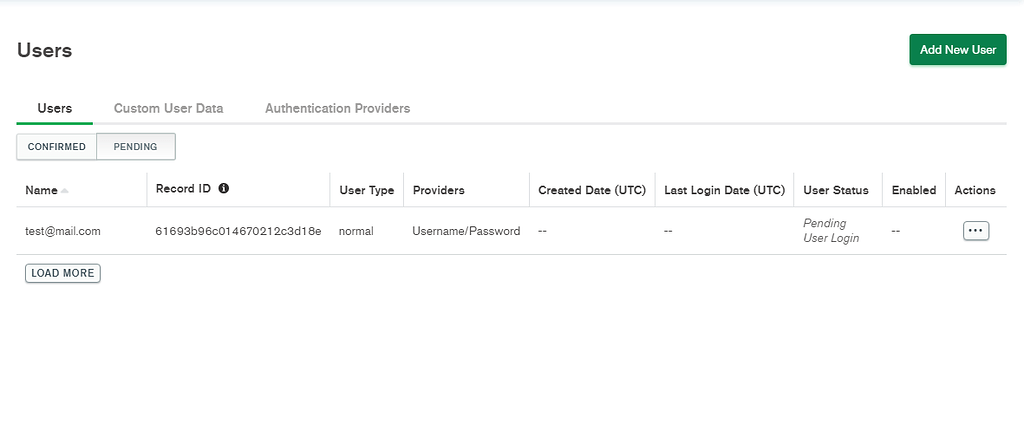Click the LOAD MORE button
The image size is (1024, 424).
coord(63,273)
